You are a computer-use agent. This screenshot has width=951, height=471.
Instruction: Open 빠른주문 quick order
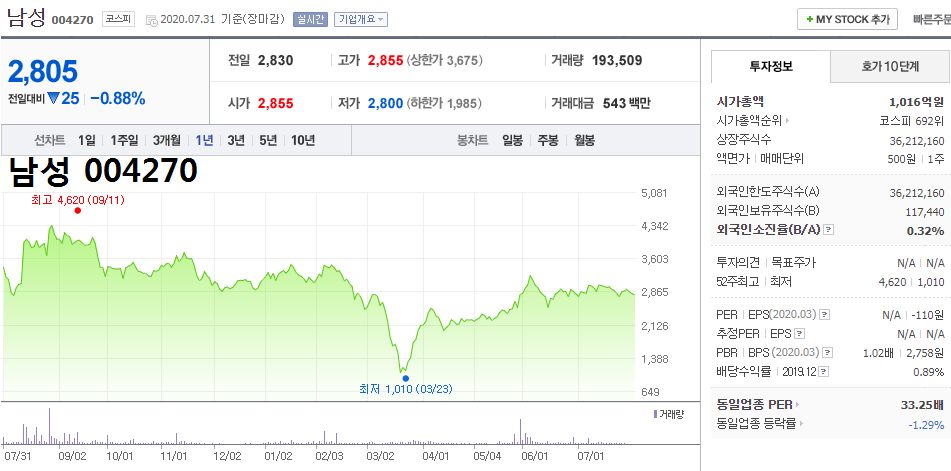tap(932, 19)
